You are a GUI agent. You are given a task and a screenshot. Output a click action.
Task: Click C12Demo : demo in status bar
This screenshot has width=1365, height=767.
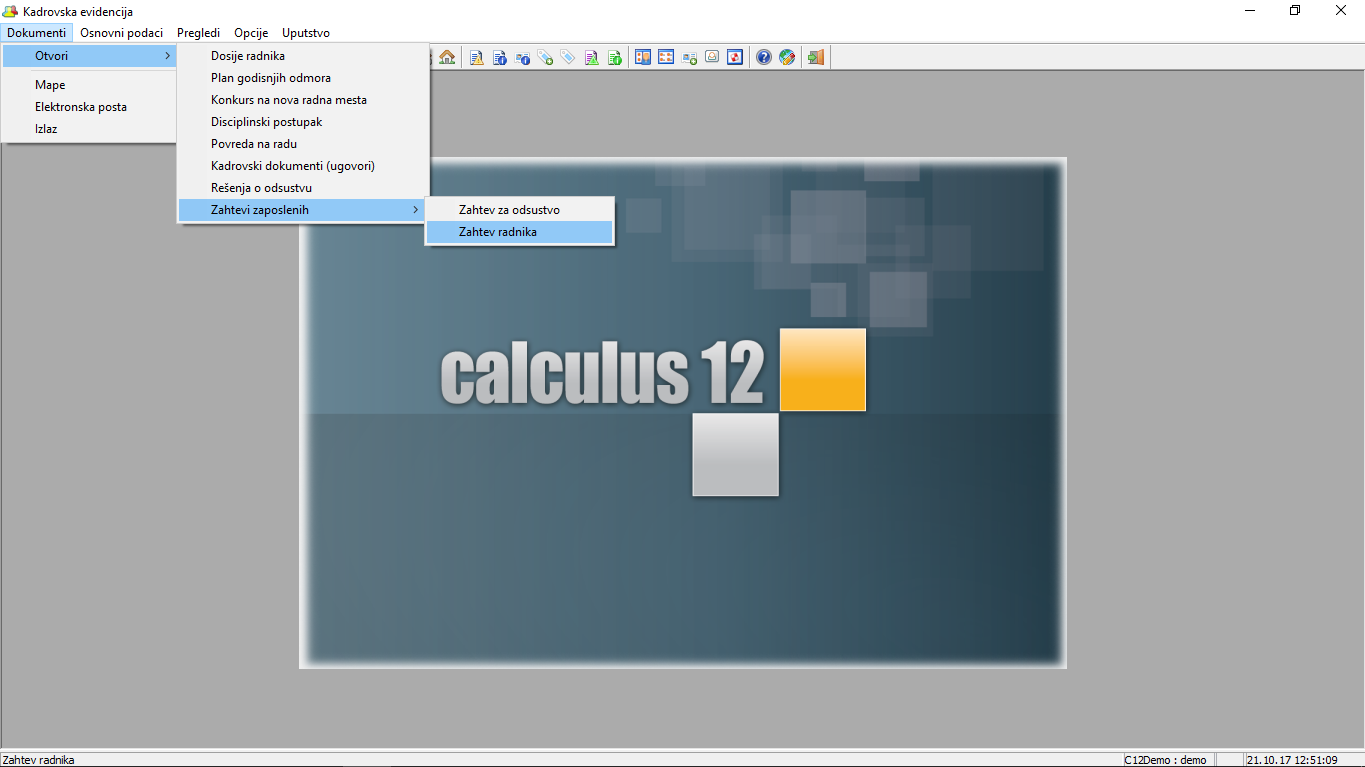(x=1166, y=760)
